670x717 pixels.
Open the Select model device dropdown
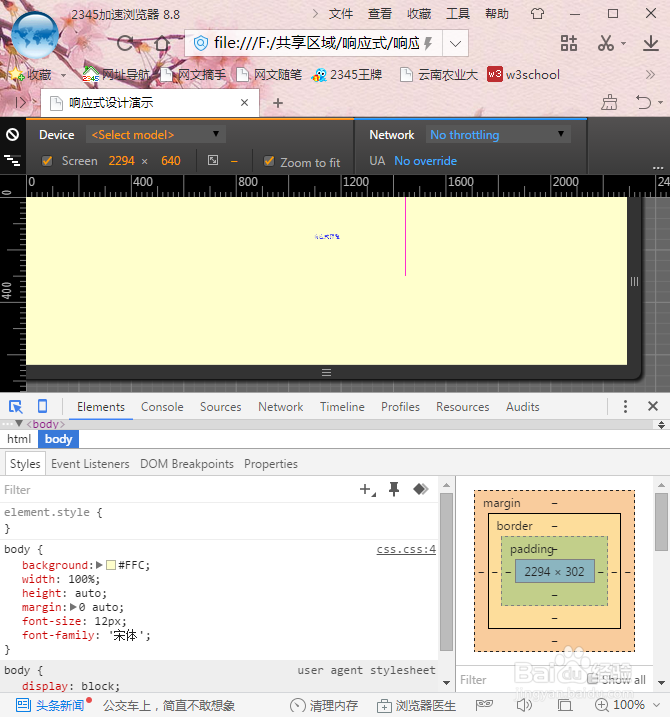click(x=155, y=135)
